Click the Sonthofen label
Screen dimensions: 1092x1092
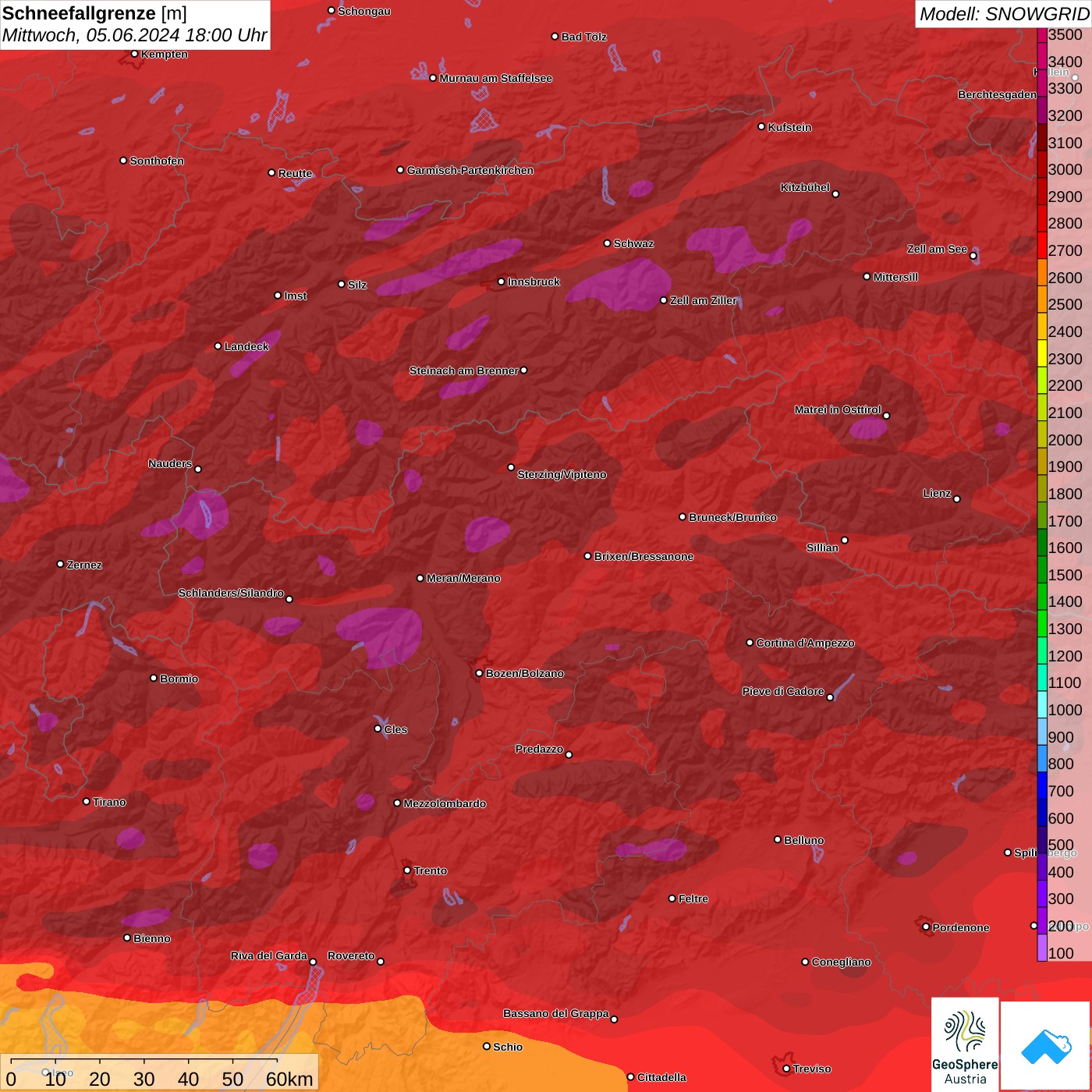point(157,161)
